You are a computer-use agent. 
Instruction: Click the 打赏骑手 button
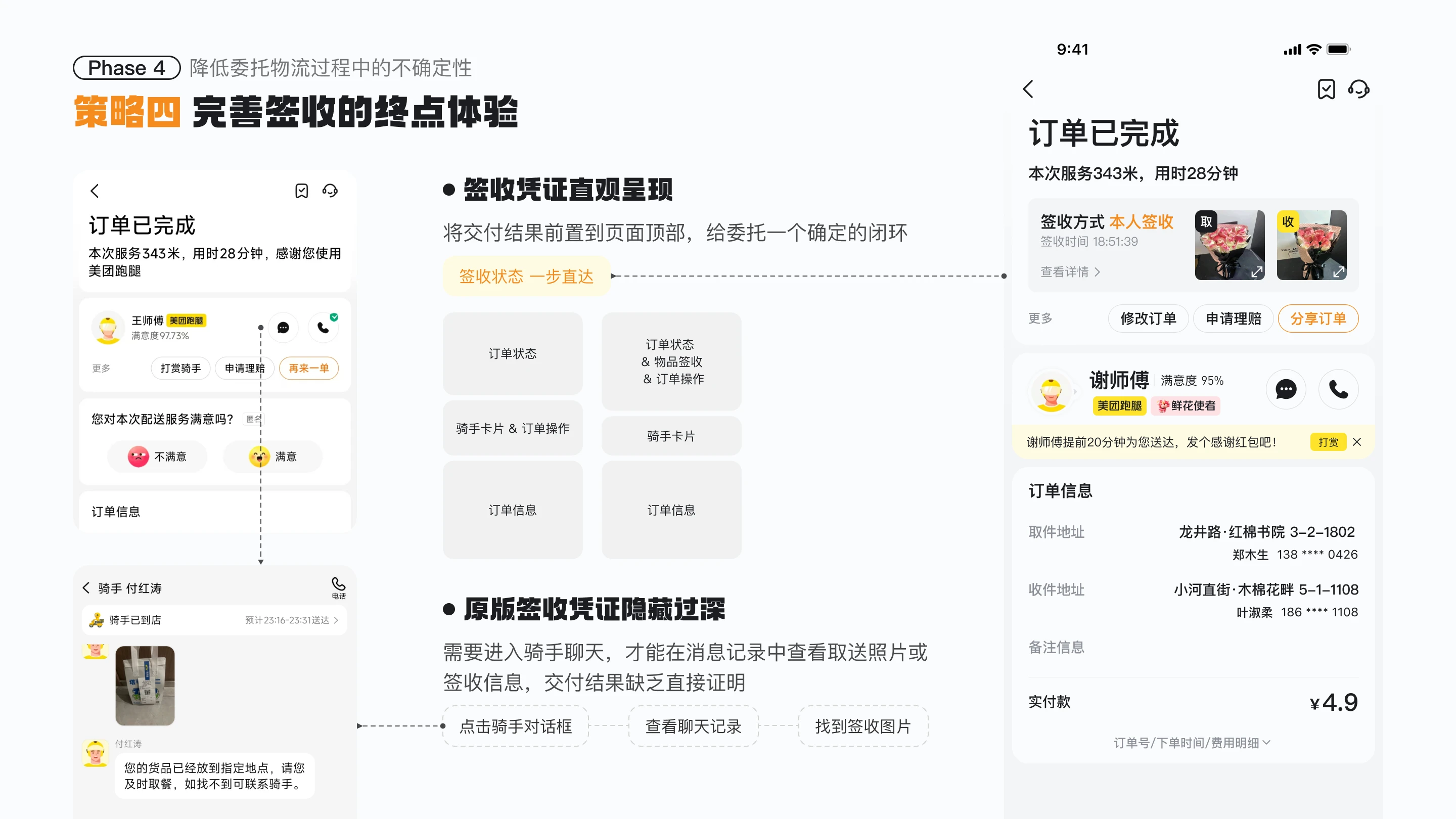180,368
